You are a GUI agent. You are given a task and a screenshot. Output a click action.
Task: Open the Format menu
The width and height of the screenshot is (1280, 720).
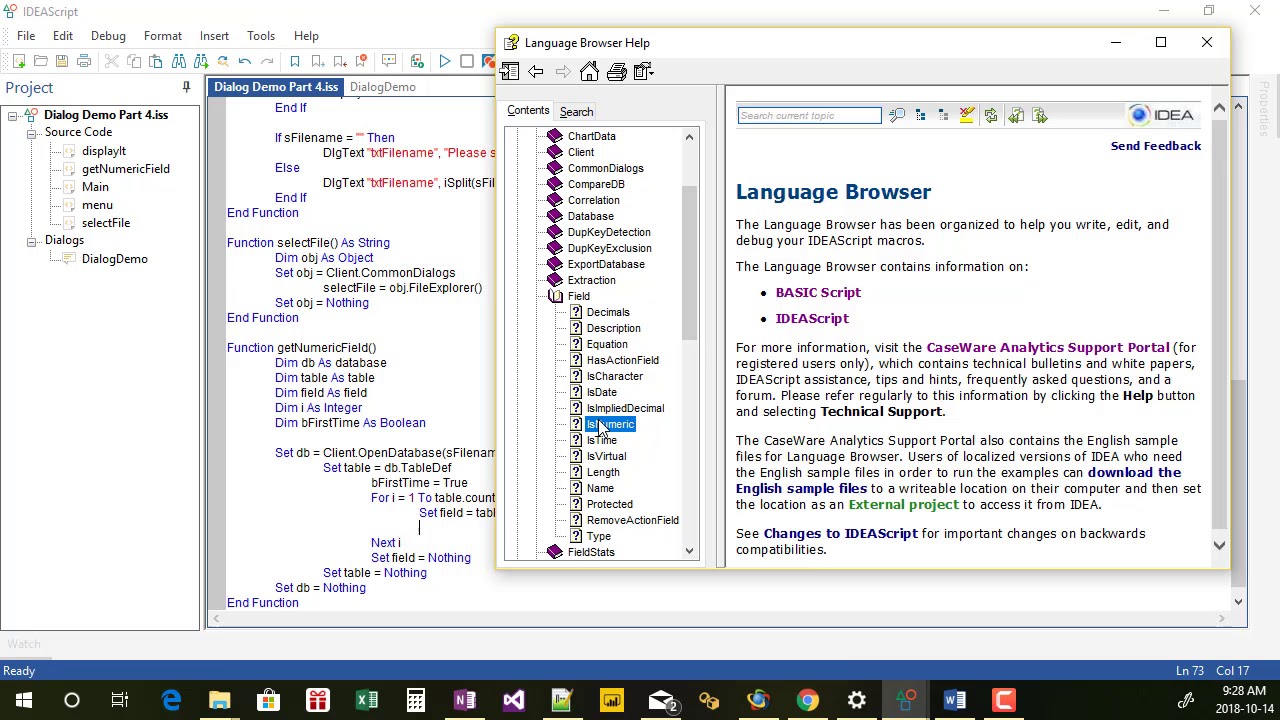[x=162, y=36]
